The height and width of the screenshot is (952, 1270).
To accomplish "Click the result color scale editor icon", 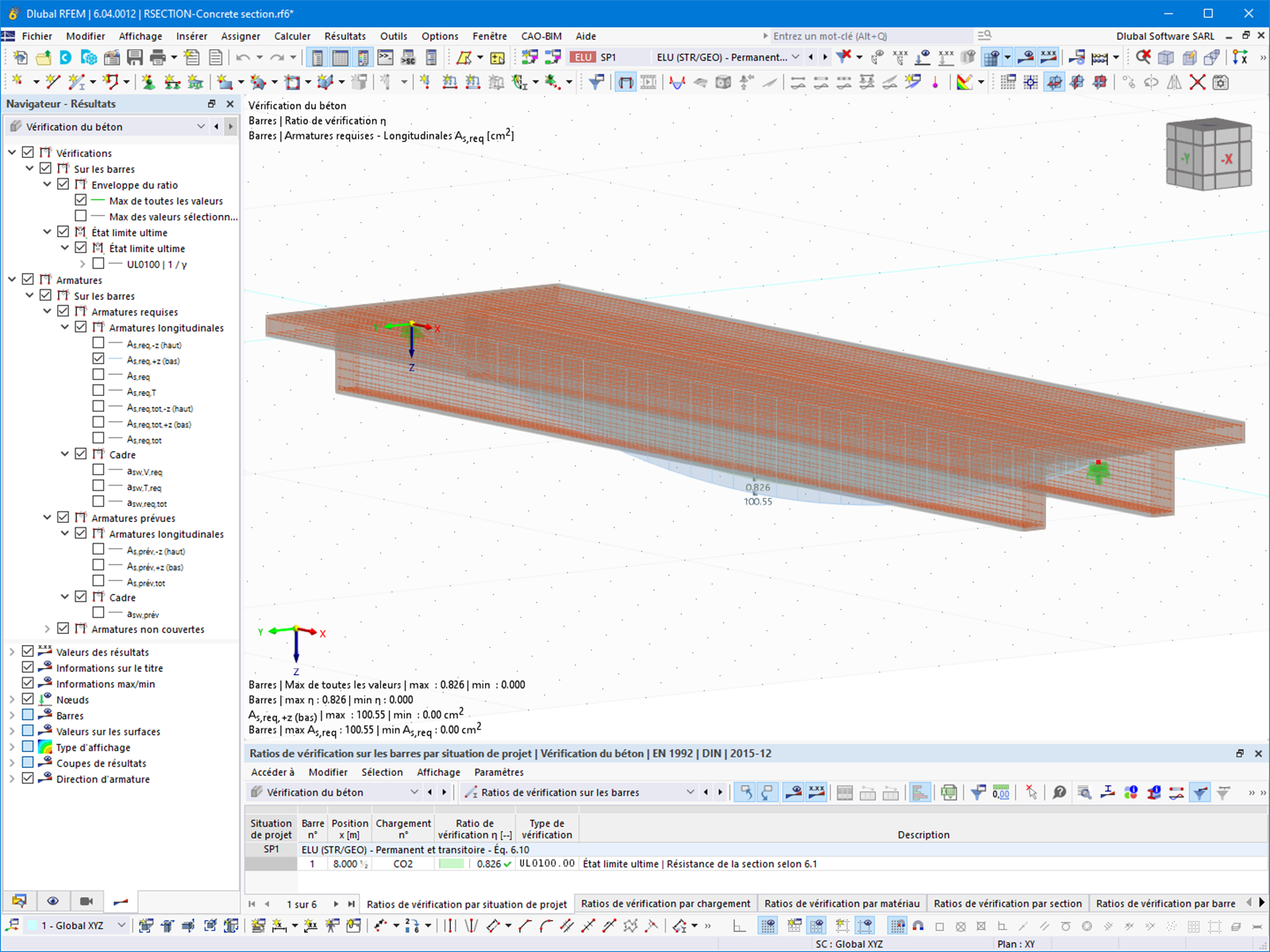I will (964, 82).
